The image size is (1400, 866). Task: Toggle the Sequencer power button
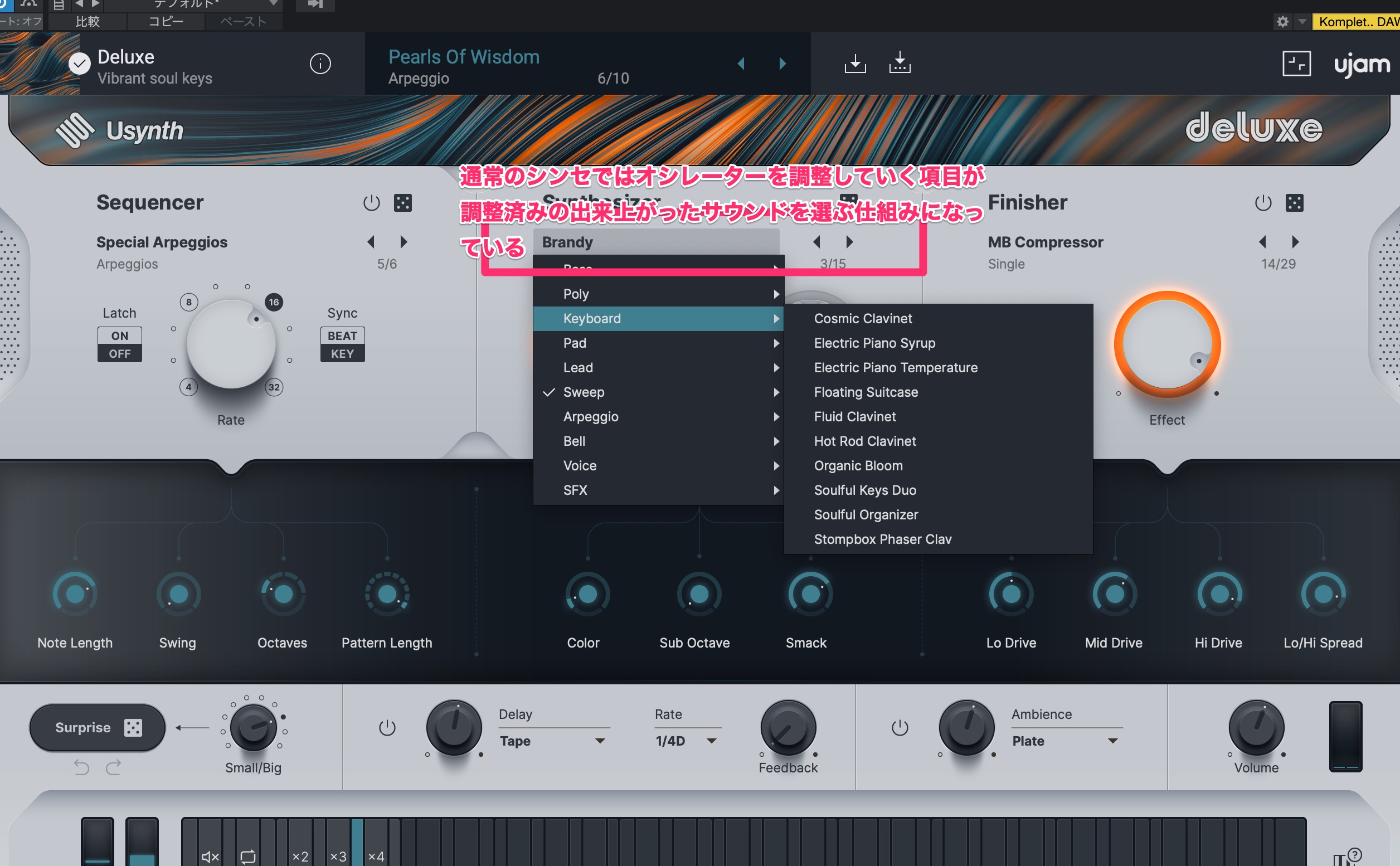click(371, 203)
